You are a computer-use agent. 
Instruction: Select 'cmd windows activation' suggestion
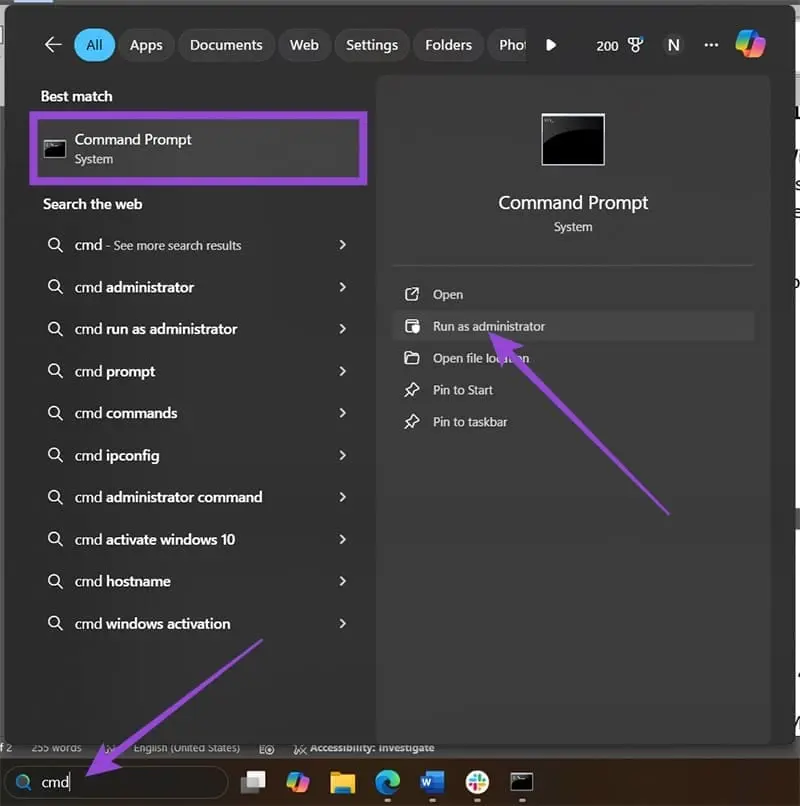point(198,624)
